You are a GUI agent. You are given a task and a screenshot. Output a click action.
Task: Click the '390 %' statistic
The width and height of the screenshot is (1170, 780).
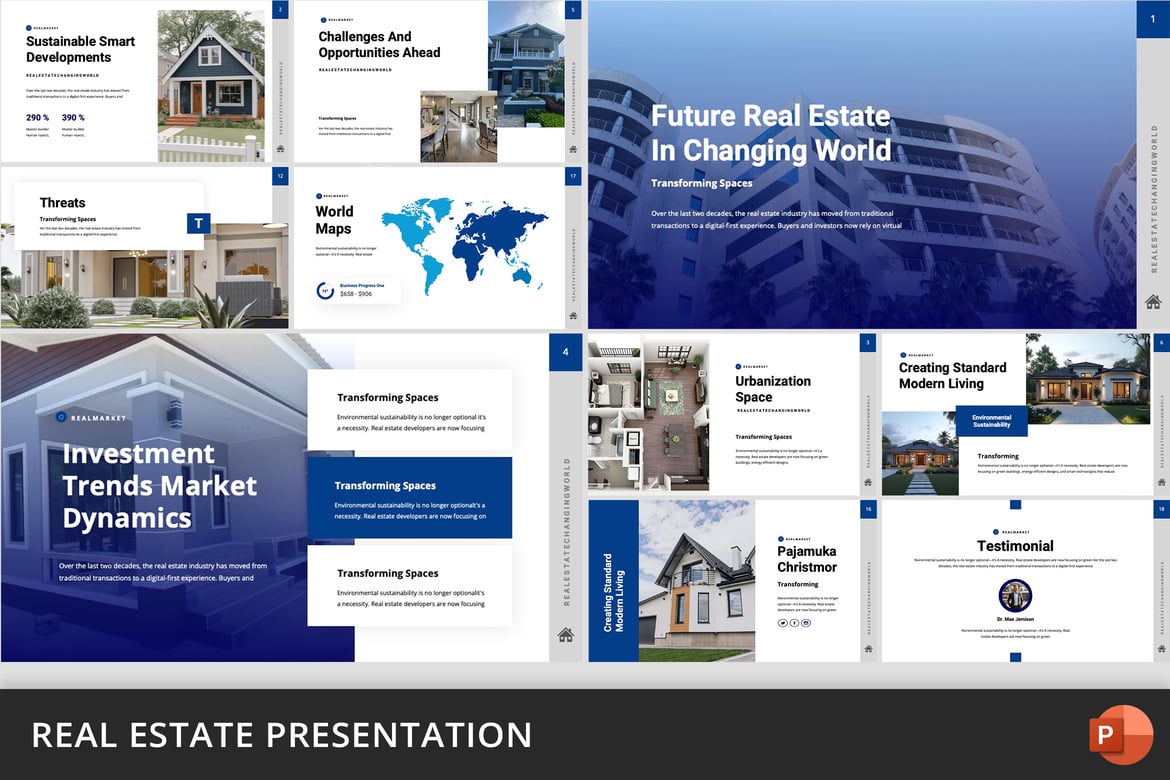coord(73,117)
